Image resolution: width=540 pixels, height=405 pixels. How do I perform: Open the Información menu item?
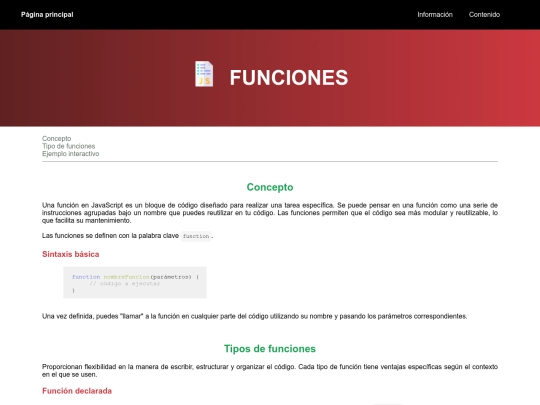coord(435,14)
